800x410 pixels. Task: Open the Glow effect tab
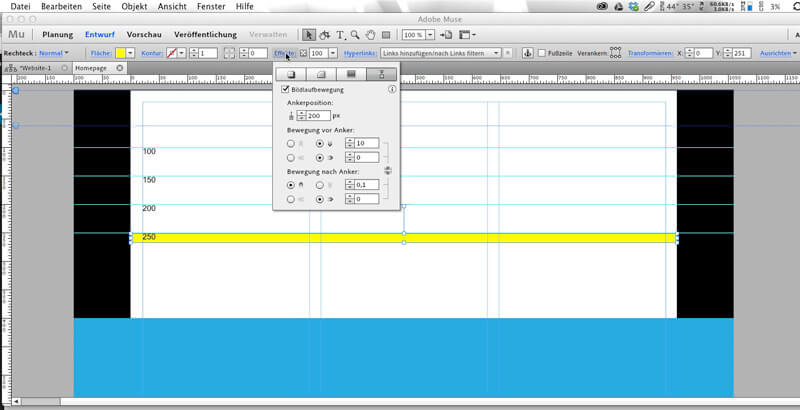click(x=351, y=74)
